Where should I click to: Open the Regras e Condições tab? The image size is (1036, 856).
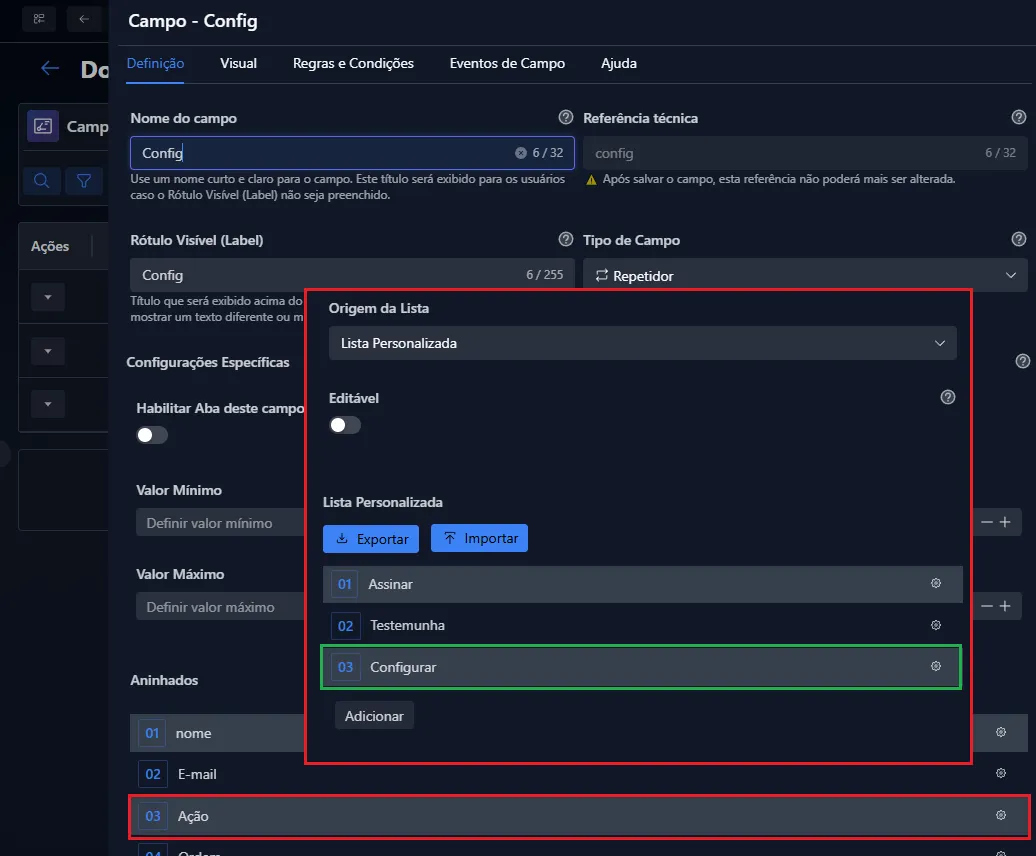(353, 63)
